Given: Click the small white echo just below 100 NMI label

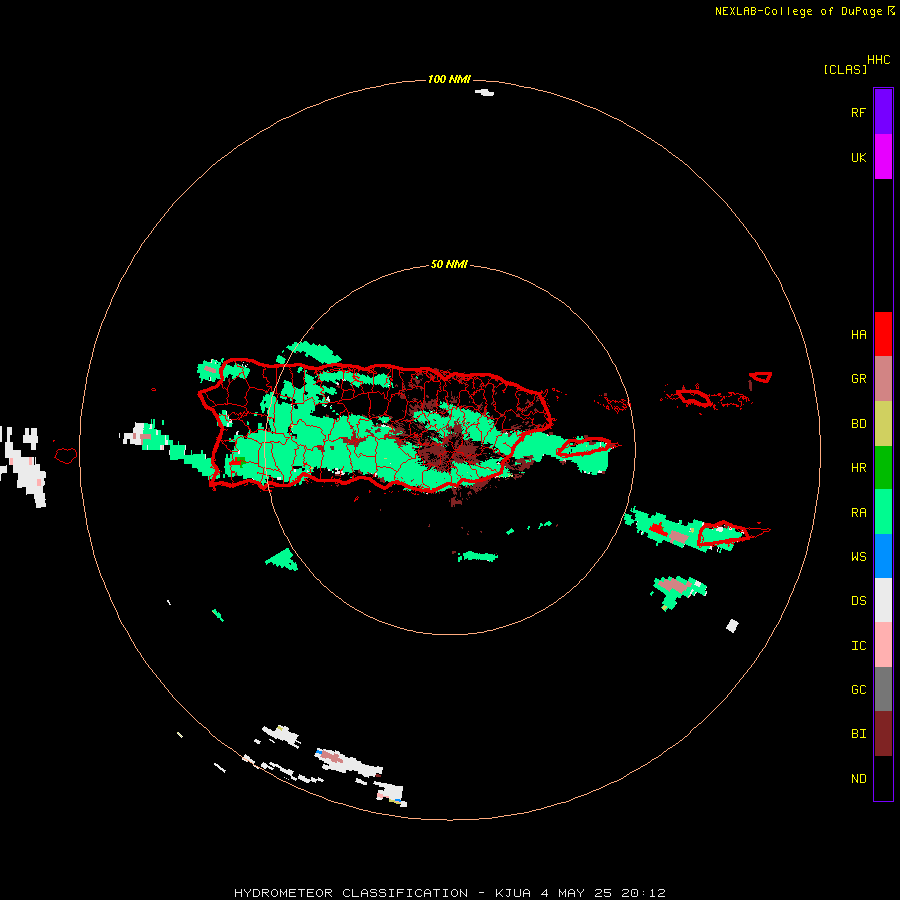Looking at the screenshot, I should click(x=484, y=92).
